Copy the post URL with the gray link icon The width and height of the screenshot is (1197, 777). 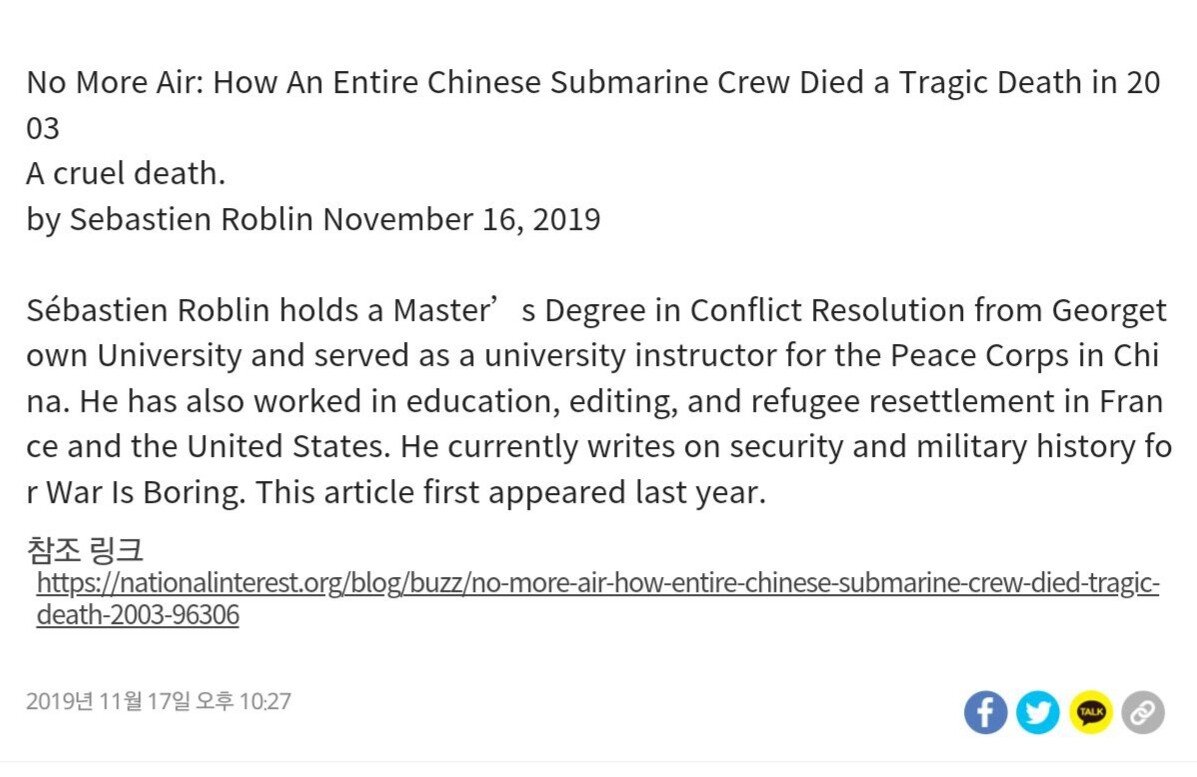[x=1143, y=712]
